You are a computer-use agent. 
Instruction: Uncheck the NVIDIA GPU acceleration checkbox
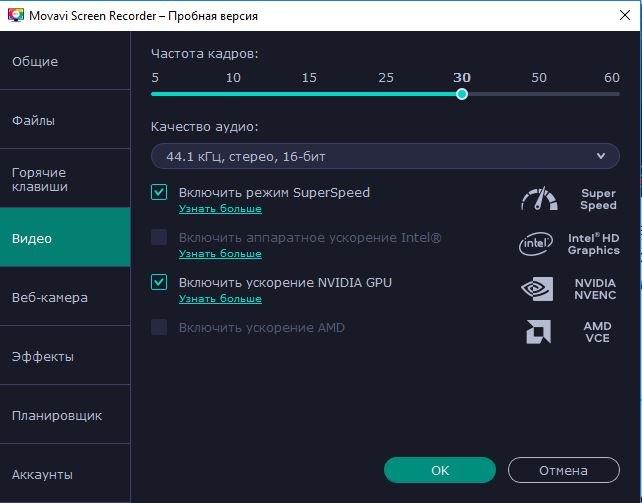pyautogui.click(x=159, y=282)
